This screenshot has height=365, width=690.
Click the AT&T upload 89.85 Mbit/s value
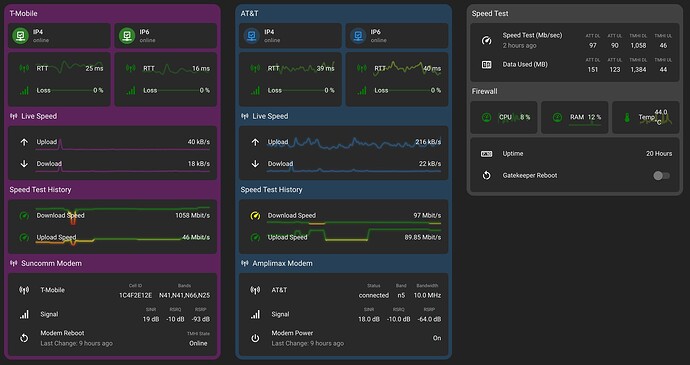point(422,237)
